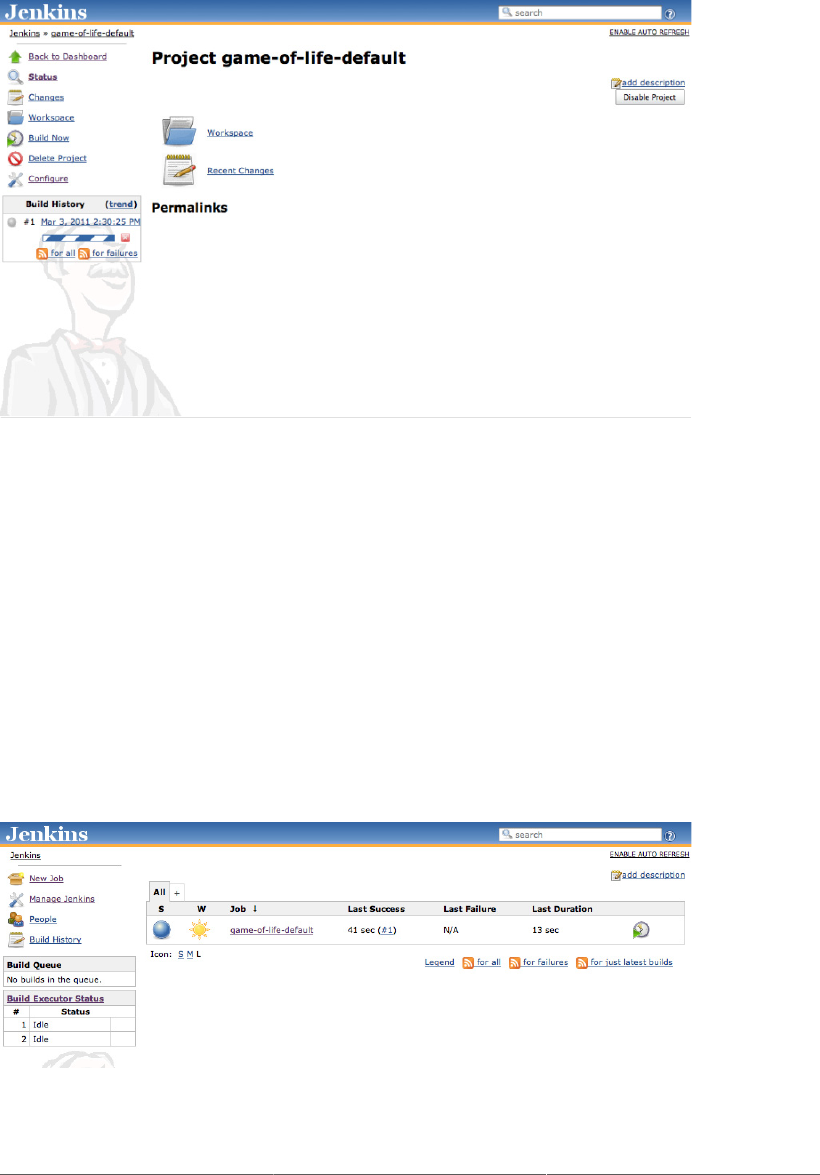The width and height of the screenshot is (820, 1175).
Task: Open the Manage Jenkins link
Action: (62, 898)
